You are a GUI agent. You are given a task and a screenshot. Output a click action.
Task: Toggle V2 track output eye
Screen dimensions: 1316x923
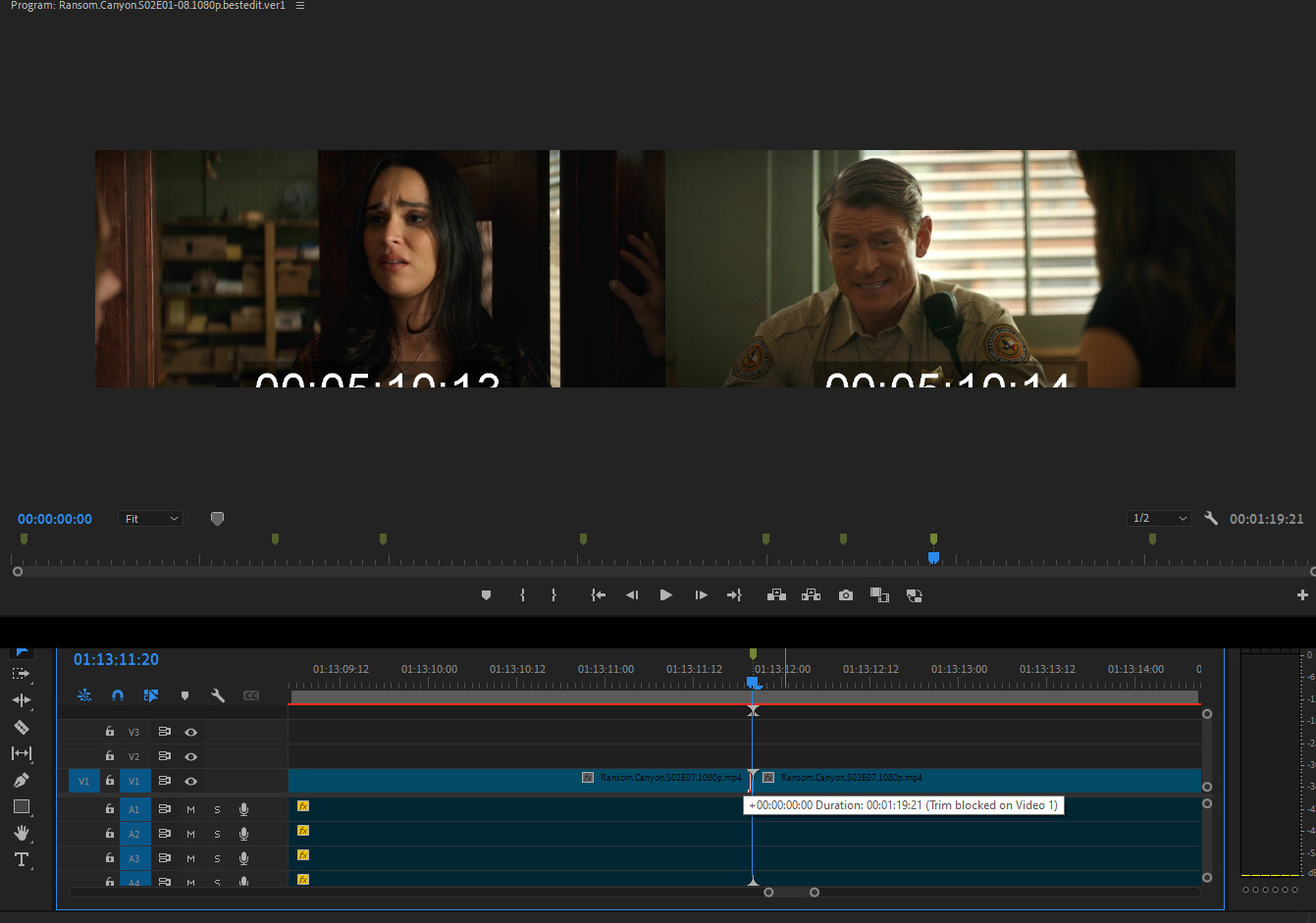point(190,756)
